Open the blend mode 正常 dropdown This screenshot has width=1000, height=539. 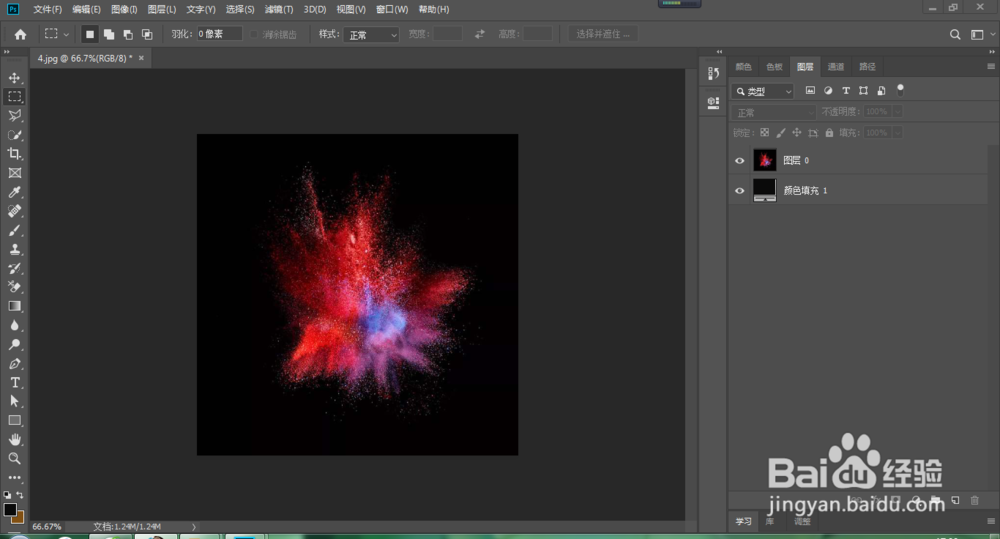(x=774, y=112)
